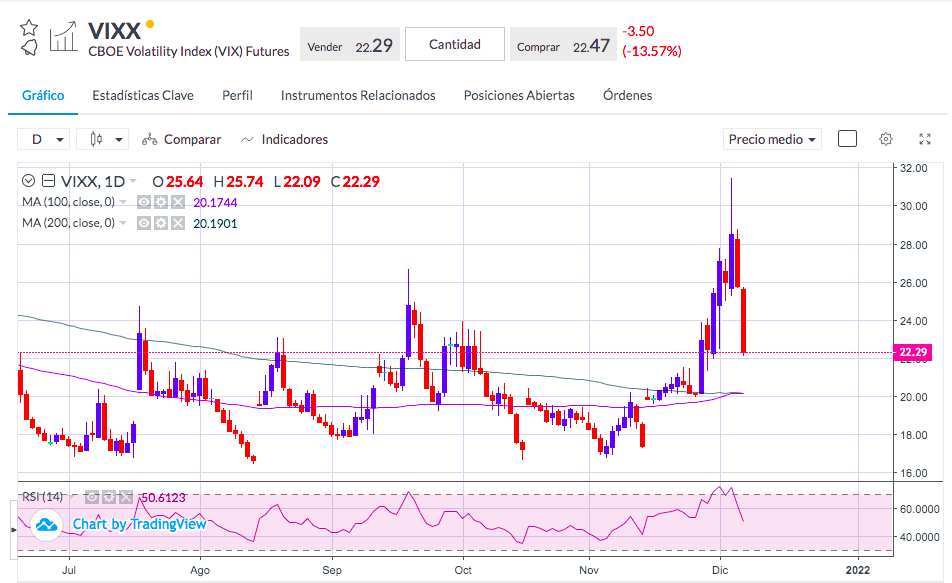Click the CBOE Volatility Index (VIX) Futures name
This screenshot has height=583, width=952.
pos(188,51)
